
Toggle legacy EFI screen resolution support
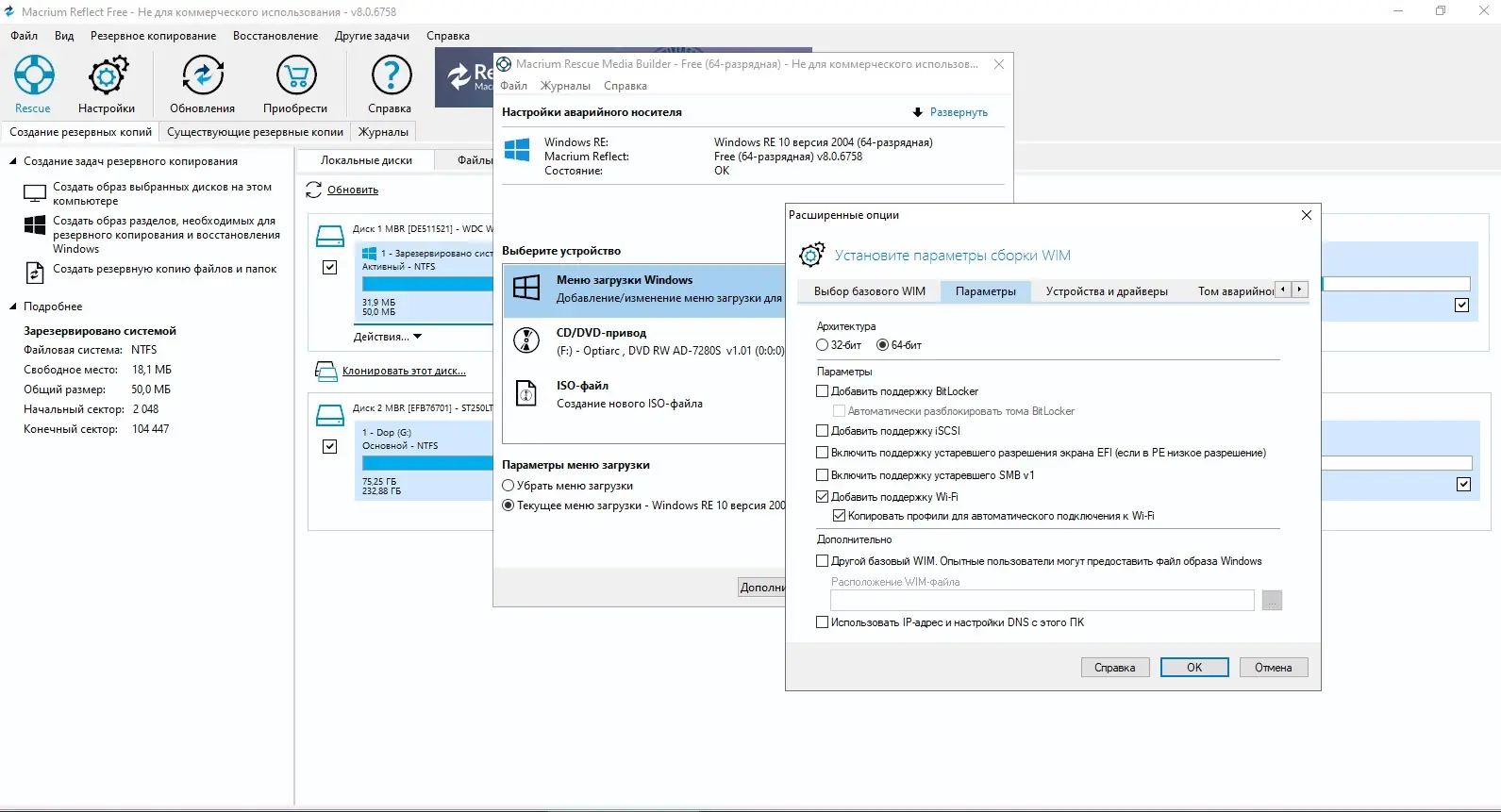click(x=822, y=453)
